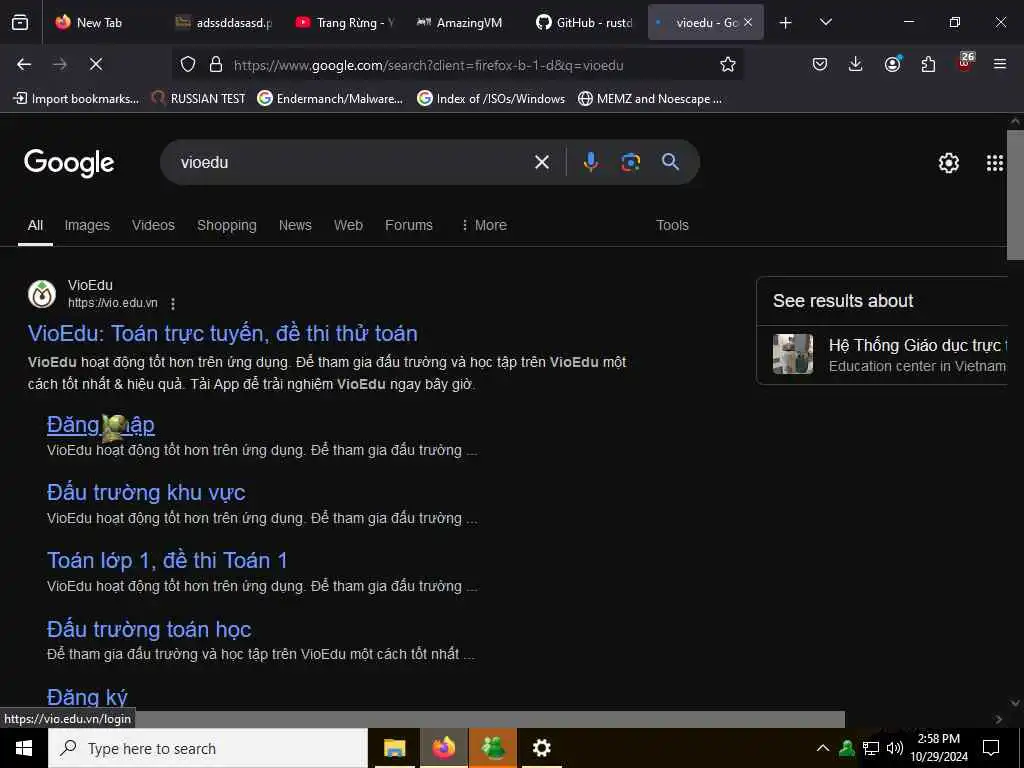
Task: Select the News search tab
Action: click(295, 225)
